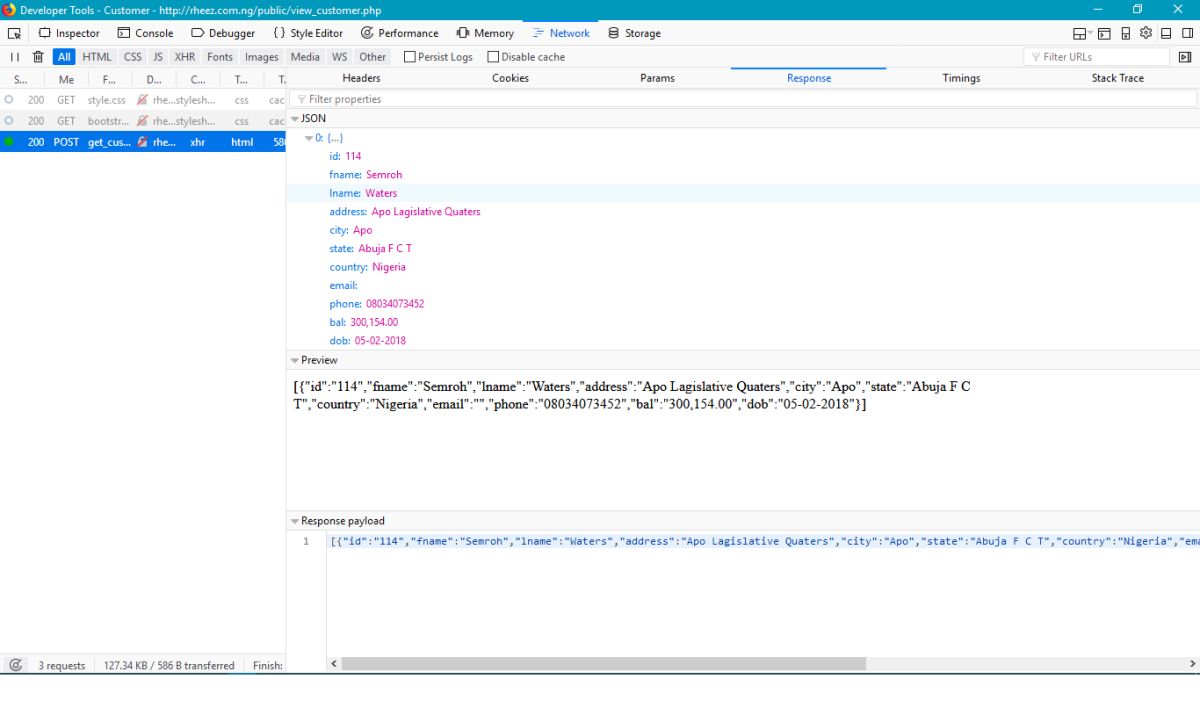The width and height of the screenshot is (1200, 708).
Task: Select the country: Nigeria property
Action: 367,267
